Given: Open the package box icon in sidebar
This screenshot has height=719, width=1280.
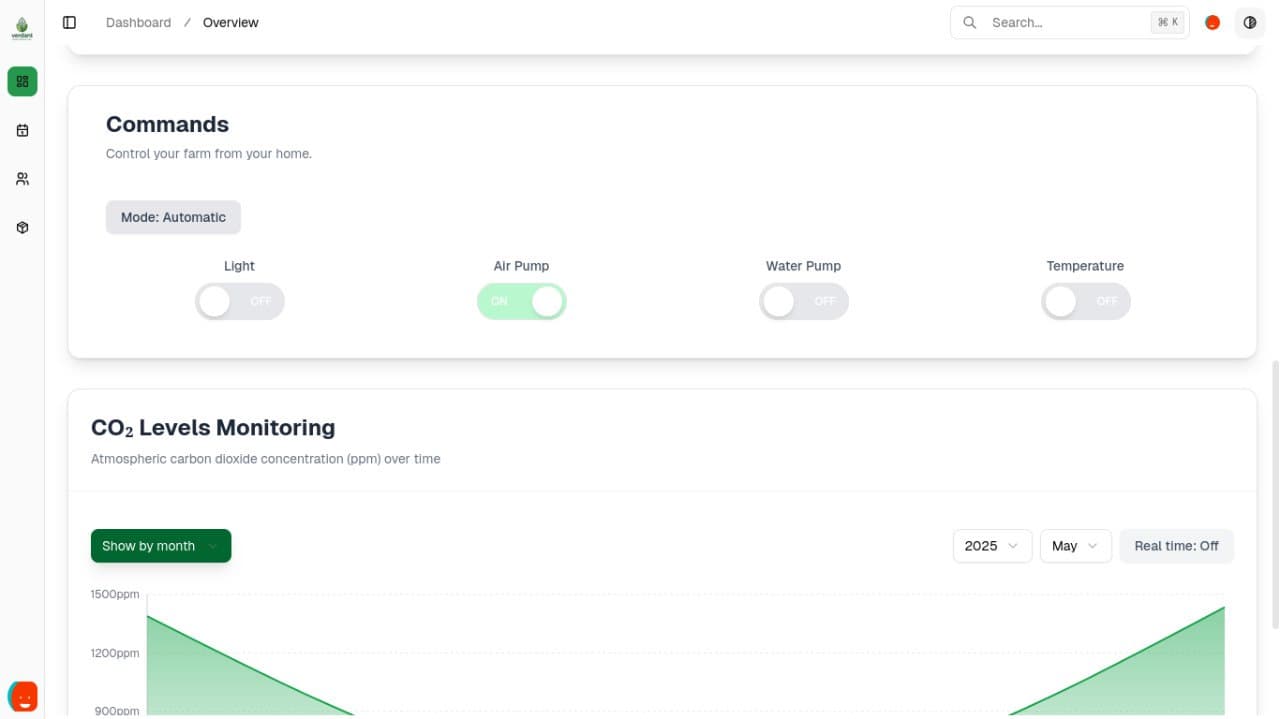Looking at the screenshot, I should click(x=22, y=228).
